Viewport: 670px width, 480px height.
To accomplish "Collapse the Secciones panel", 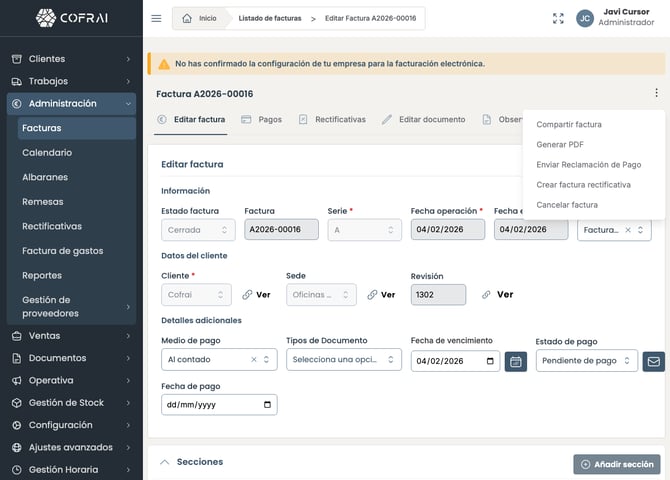I will coord(165,462).
